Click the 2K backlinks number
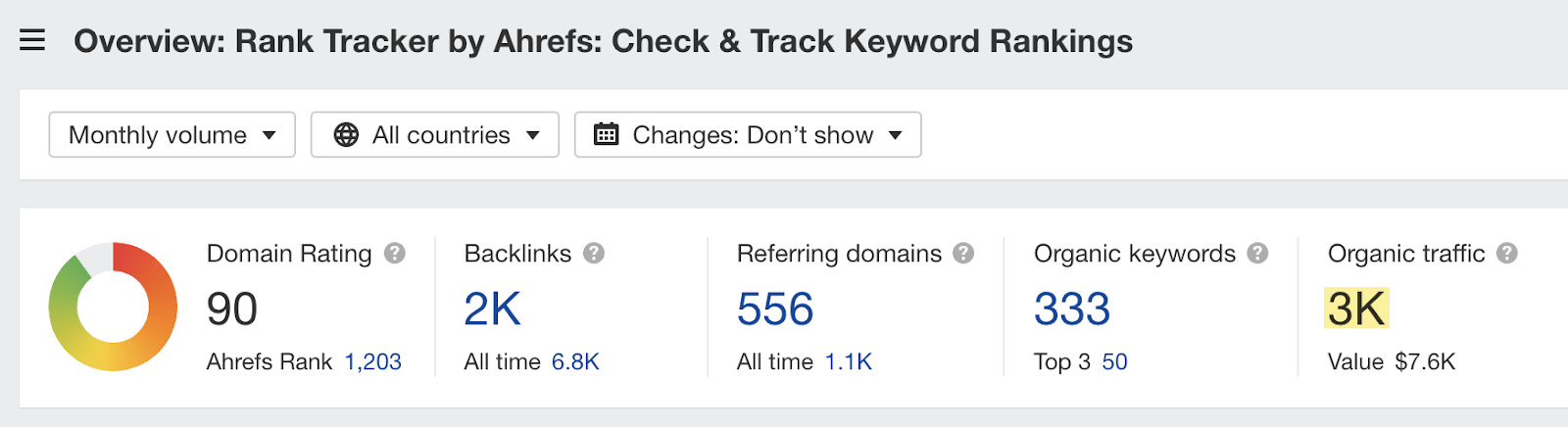Viewport: 1568px width, 427px height. click(492, 309)
